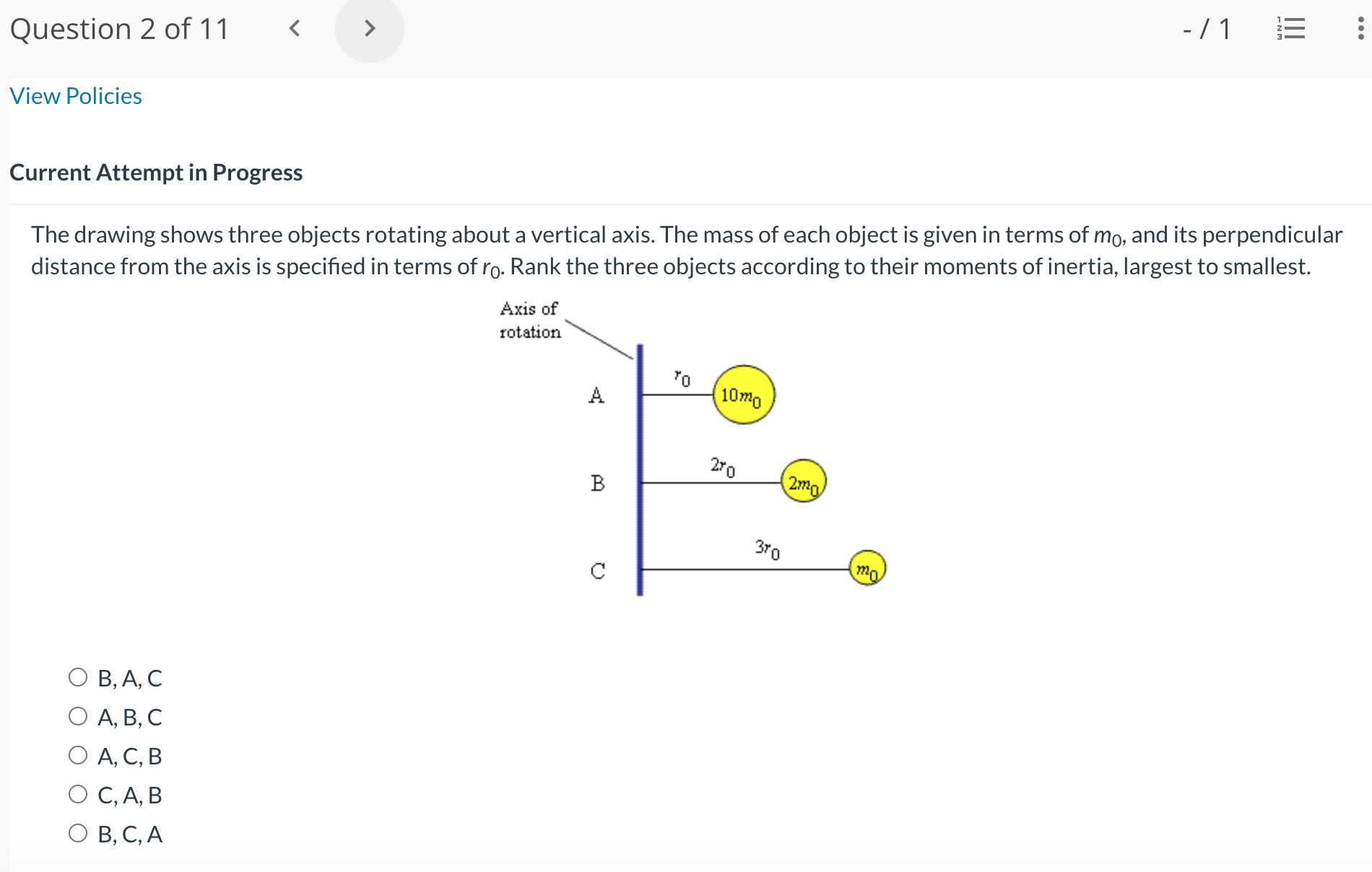The width and height of the screenshot is (1372, 872).
Task: Open the View Policies link
Action: (x=74, y=95)
